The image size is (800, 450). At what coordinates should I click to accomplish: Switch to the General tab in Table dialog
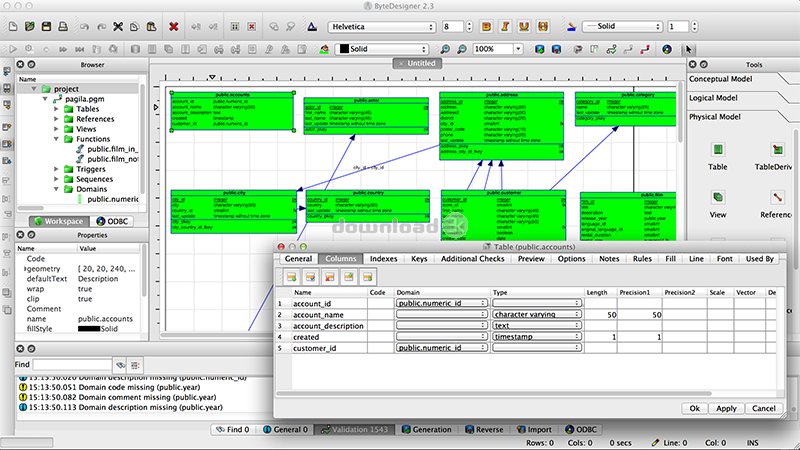point(298,259)
